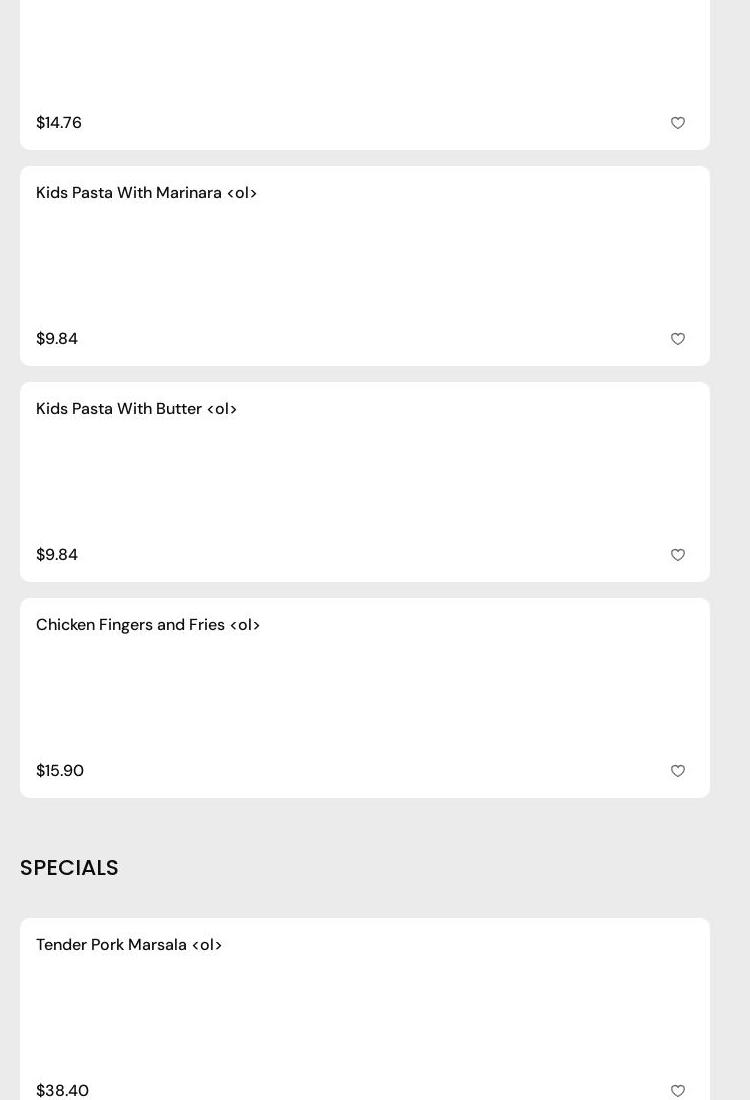Image resolution: width=750 pixels, height=1100 pixels.
Task: Open Kids Pasta With Butter item title
Action: (x=136, y=409)
